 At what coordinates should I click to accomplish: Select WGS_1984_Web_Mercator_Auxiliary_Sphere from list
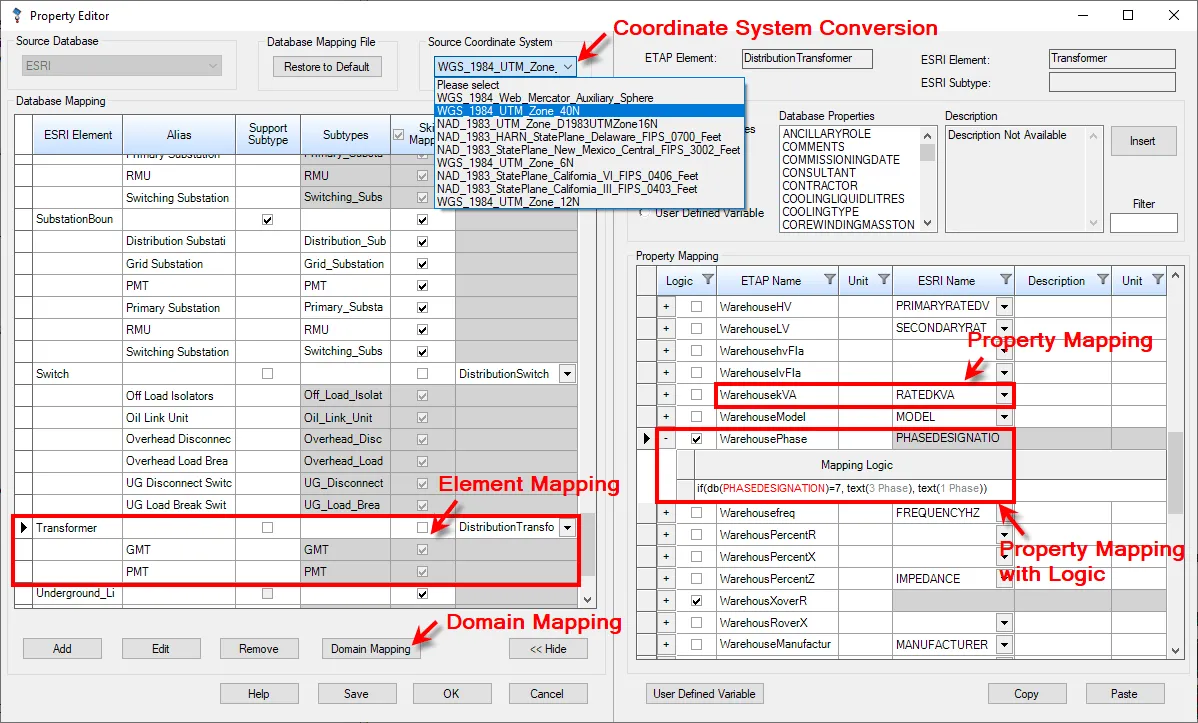coord(545,98)
